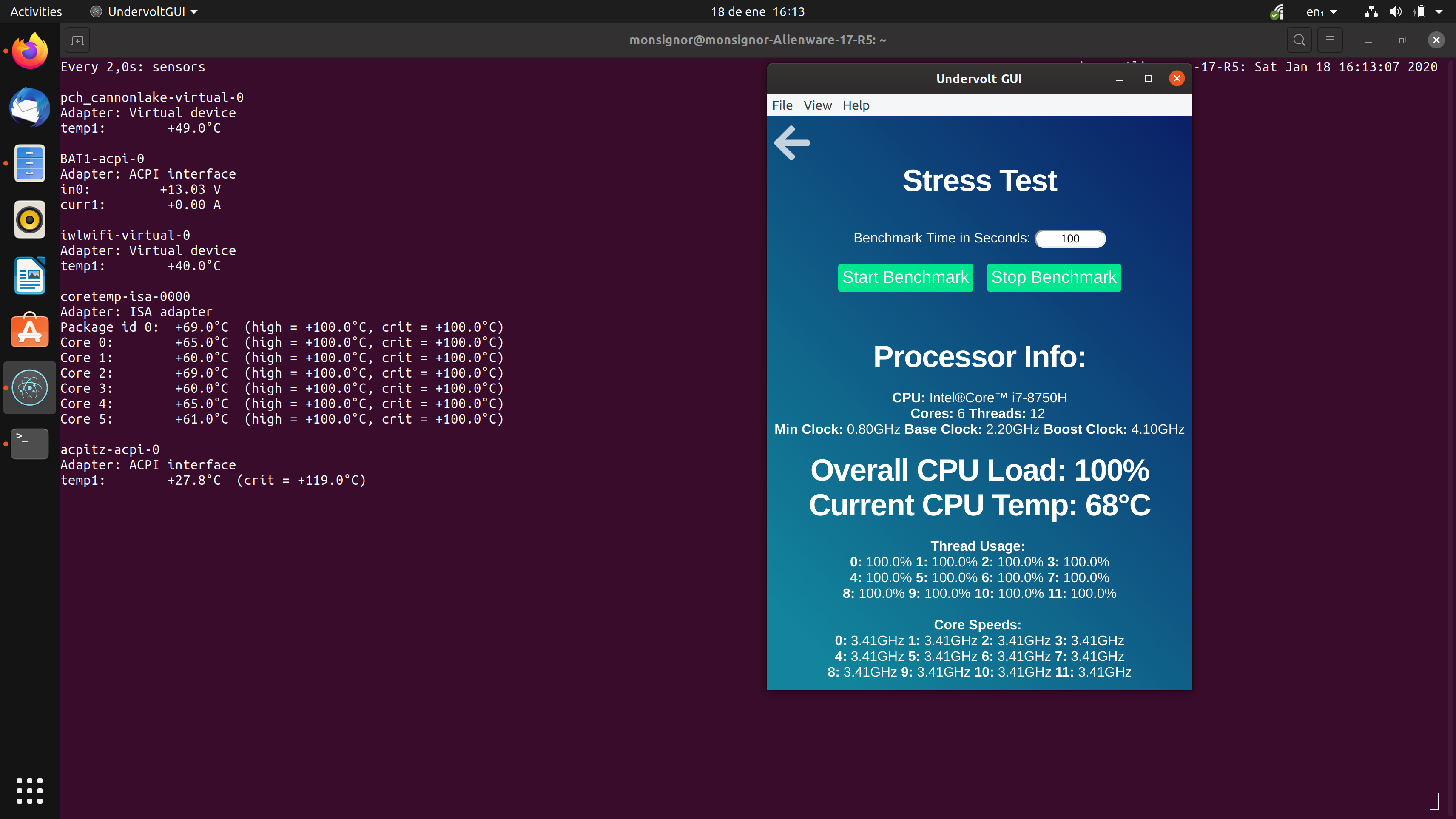The height and width of the screenshot is (819, 1456).
Task: Open the network indicator in the top bar
Action: [x=1371, y=11]
